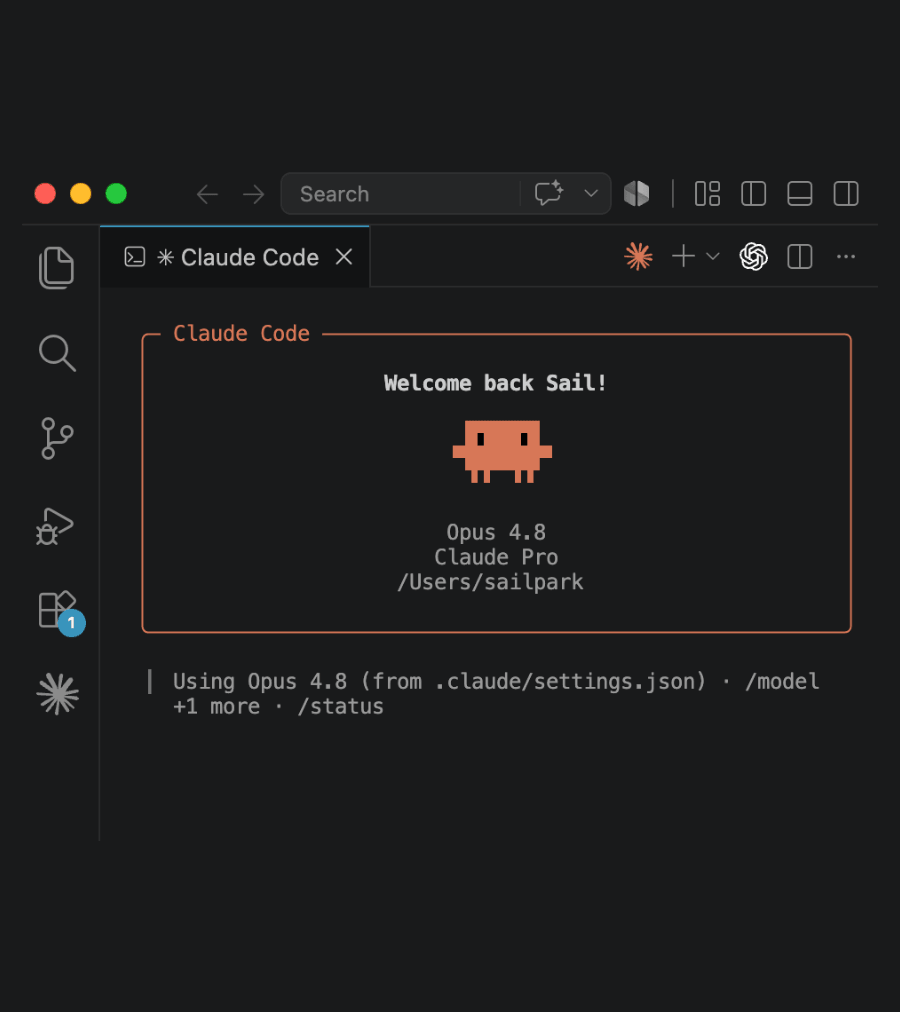Click the hexagon extension icon in title bar
Image resolution: width=900 pixels, height=1012 pixels.
[637, 194]
